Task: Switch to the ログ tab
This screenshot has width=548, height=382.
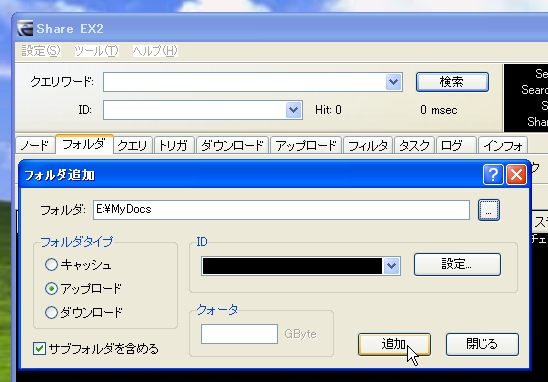Action: 456,145
